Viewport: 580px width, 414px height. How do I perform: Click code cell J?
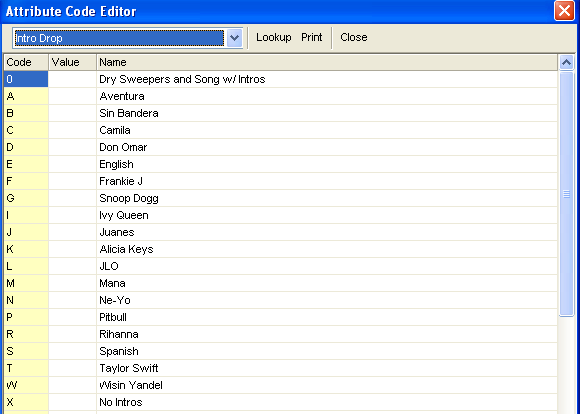coord(26,232)
